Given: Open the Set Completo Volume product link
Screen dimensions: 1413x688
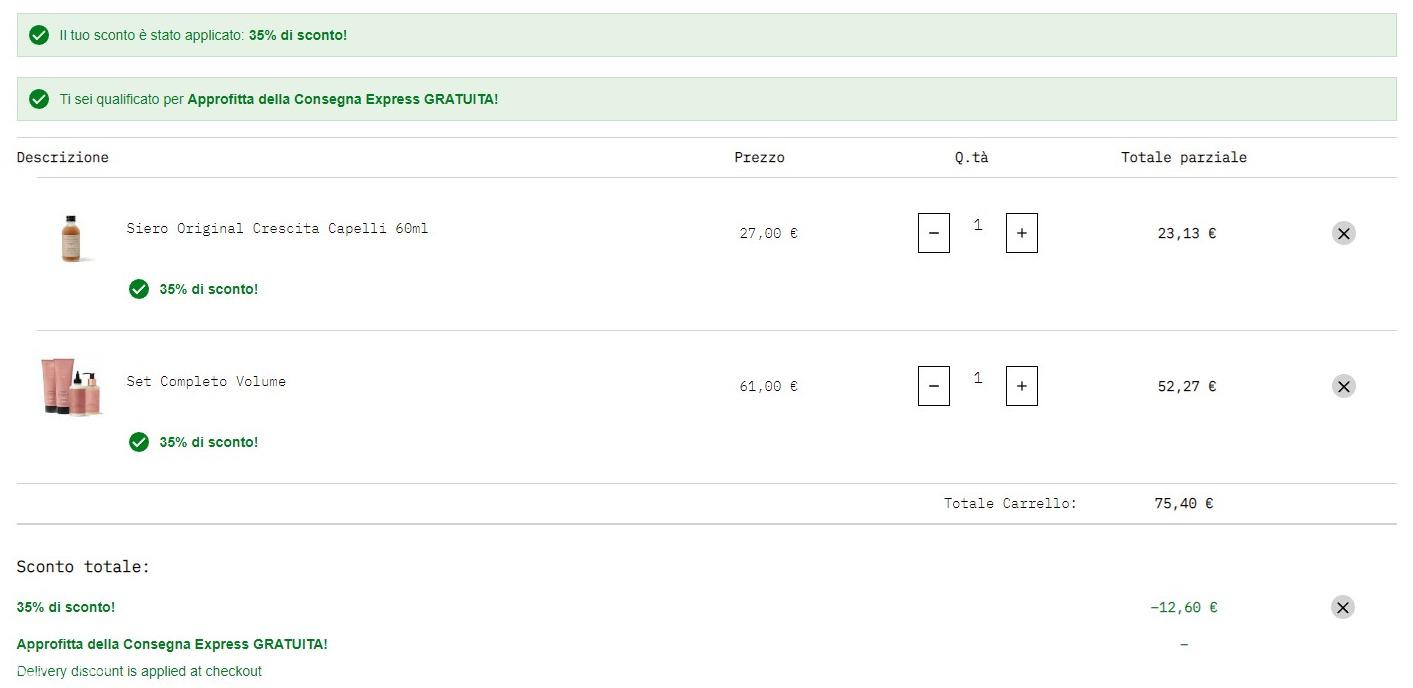Looking at the screenshot, I should tap(206, 381).
